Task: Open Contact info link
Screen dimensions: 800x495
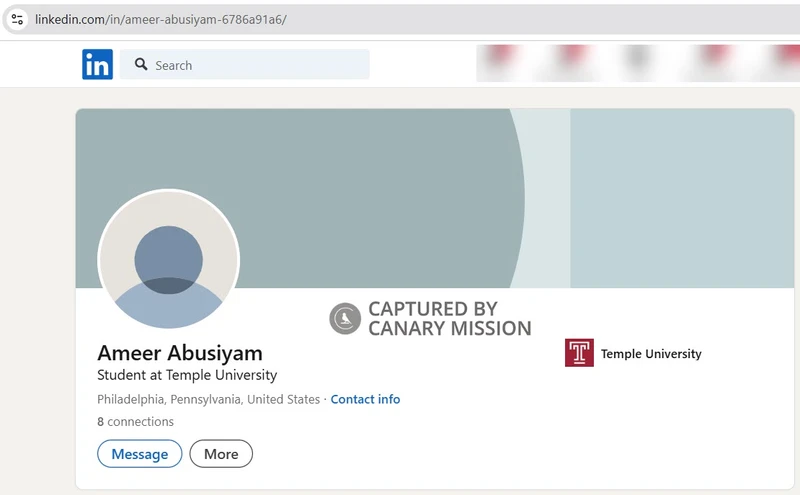Action: 365,399
